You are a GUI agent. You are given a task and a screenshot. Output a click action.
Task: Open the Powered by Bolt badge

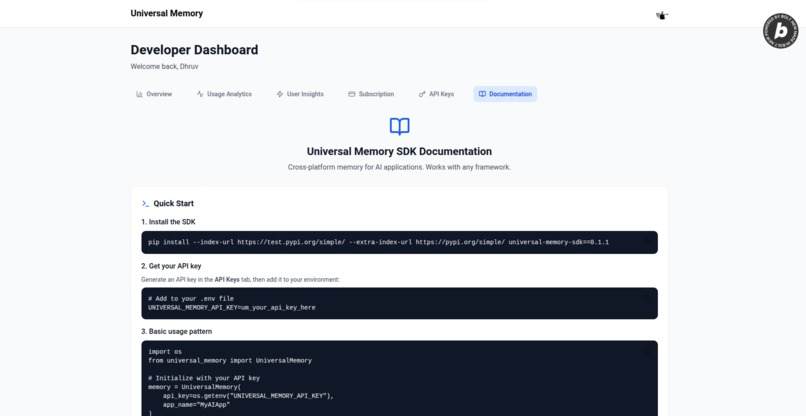[x=780, y=31]
